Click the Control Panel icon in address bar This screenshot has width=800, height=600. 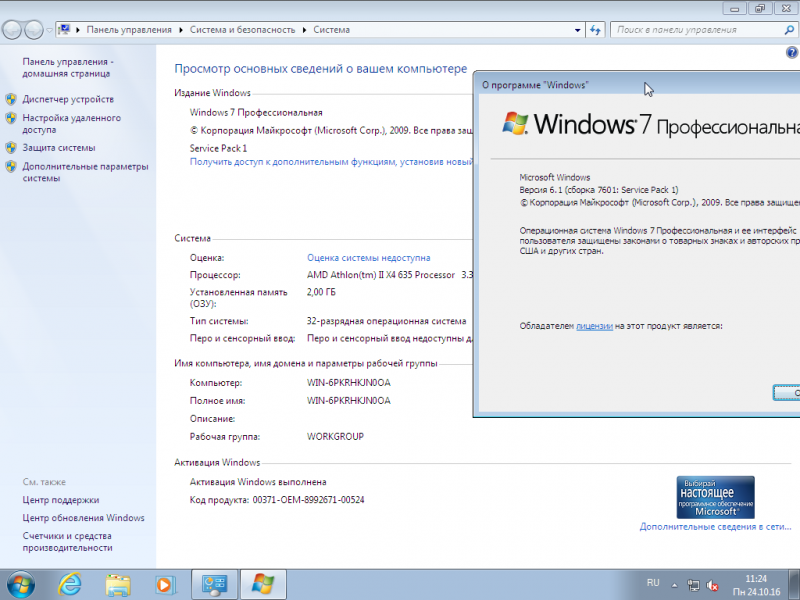(64, 30)
